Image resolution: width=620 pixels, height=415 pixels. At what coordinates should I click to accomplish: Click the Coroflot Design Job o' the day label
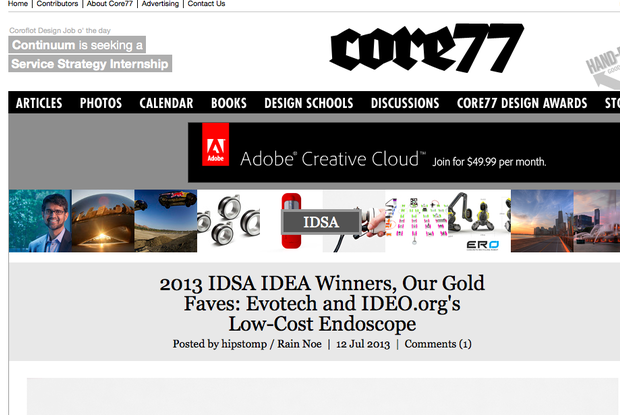click(60, 30)
